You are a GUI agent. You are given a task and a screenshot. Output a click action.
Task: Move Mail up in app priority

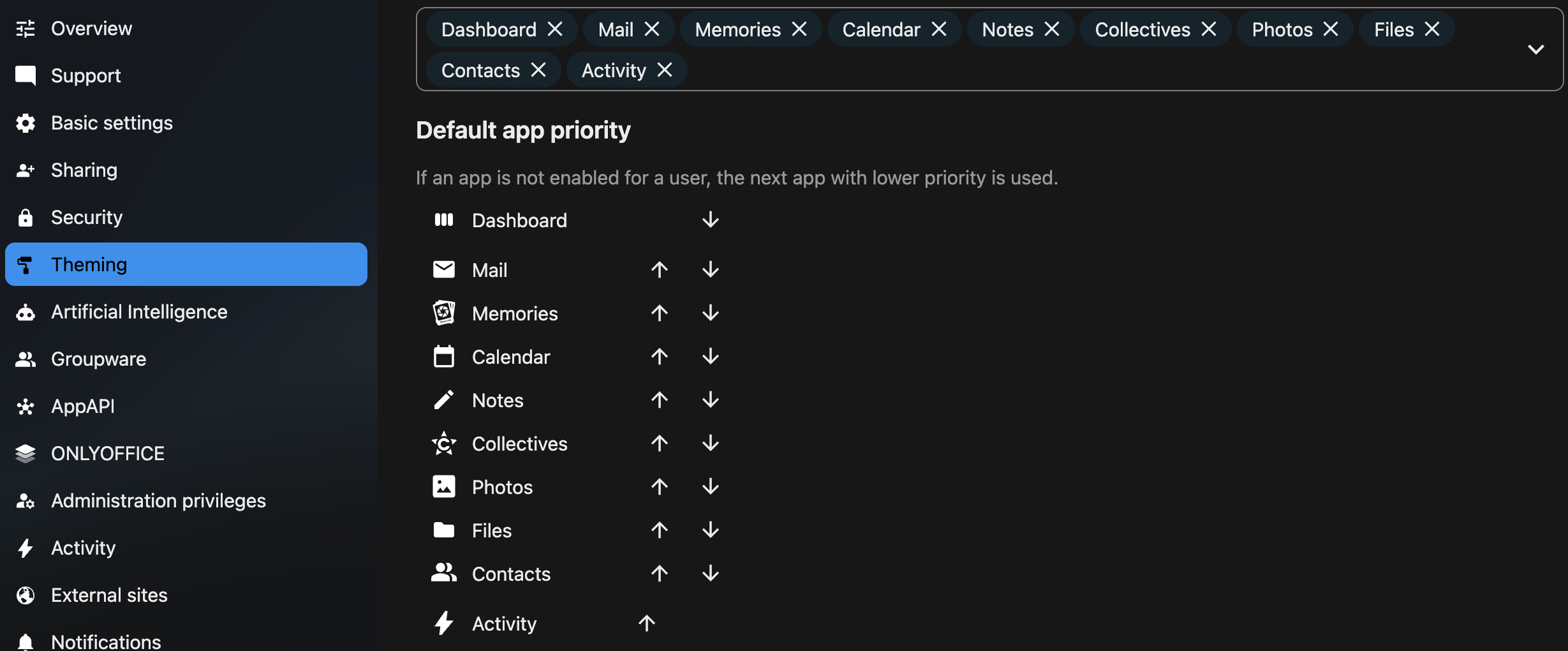point(660,270)
